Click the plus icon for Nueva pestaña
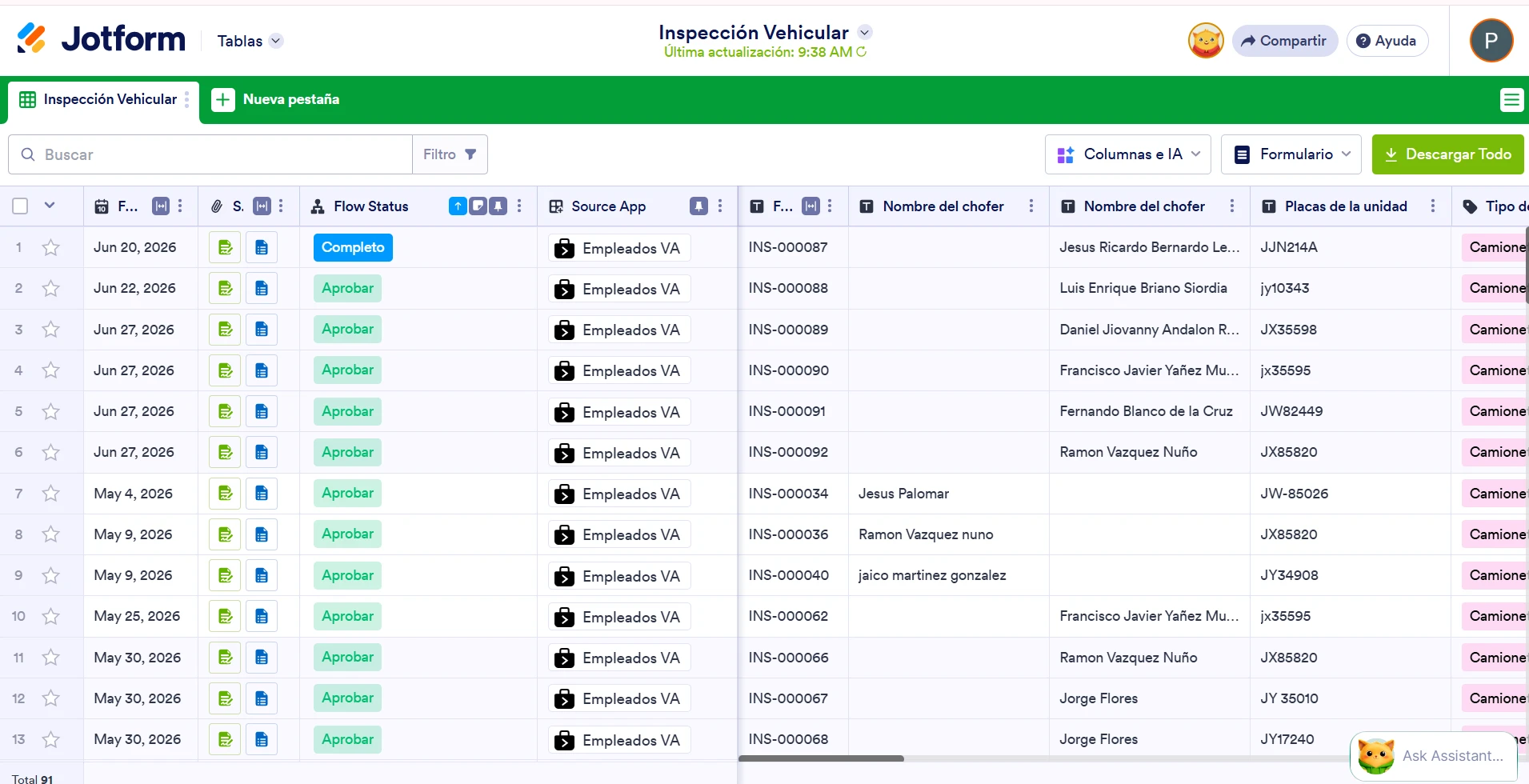Viewport: 1529px width, 784px height. tap(223, 100)
